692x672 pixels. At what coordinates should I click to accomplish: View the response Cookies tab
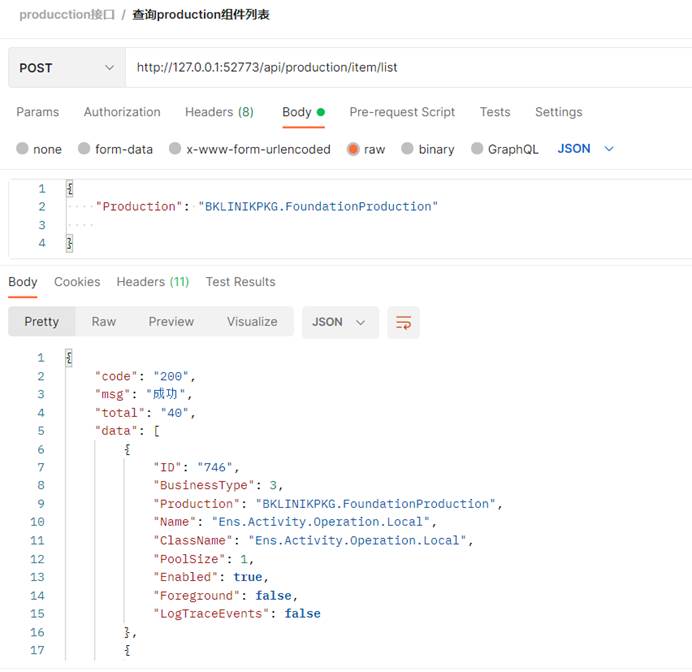tap(77, 282)
